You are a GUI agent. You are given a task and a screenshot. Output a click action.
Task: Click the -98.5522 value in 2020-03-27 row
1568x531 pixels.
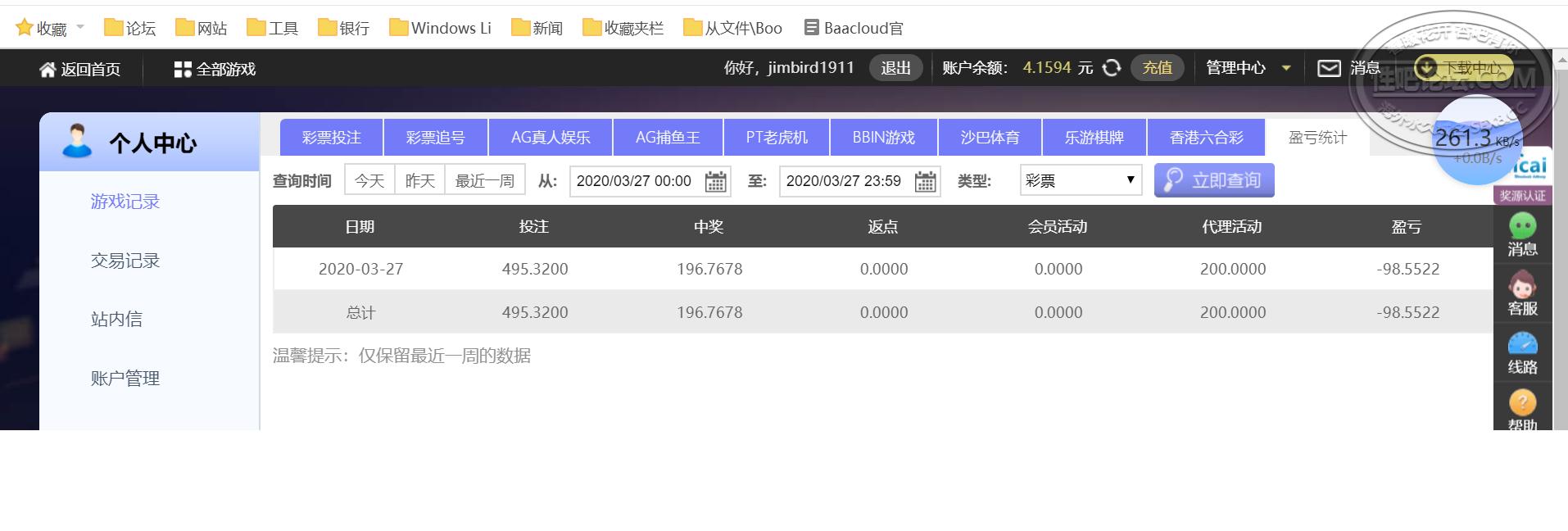tap(1408, 269)
